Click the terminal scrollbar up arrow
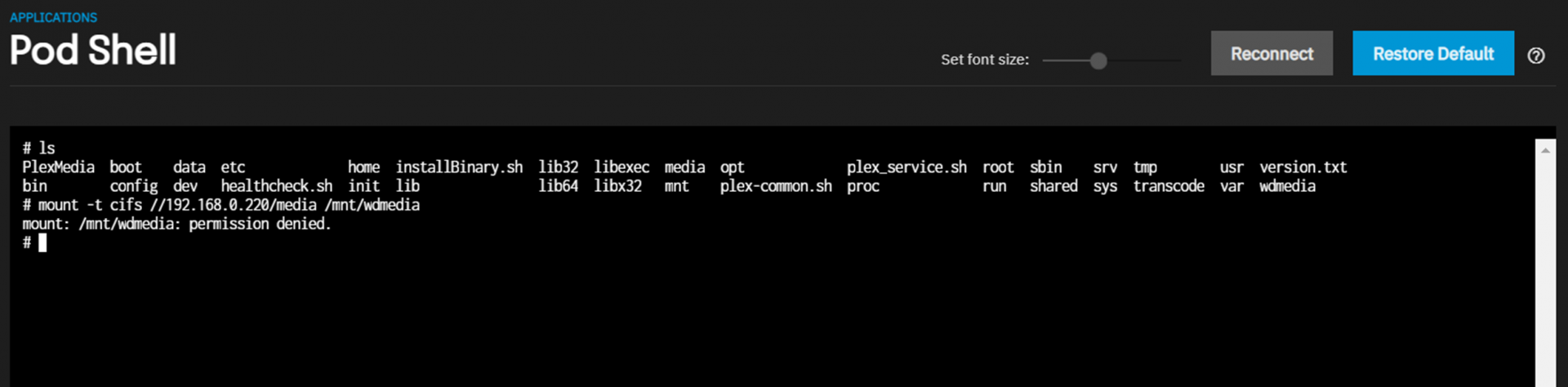Screen dimensions: 1568x387 [x=1545, y=150]
